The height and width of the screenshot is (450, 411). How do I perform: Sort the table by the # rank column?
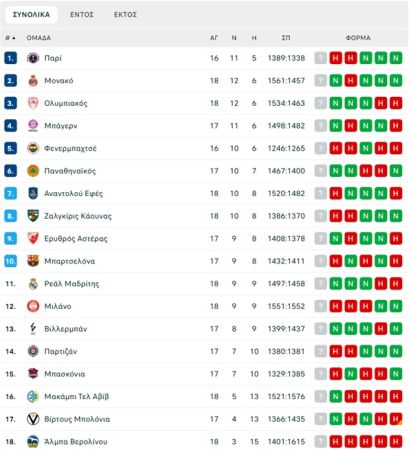(10, 38)
